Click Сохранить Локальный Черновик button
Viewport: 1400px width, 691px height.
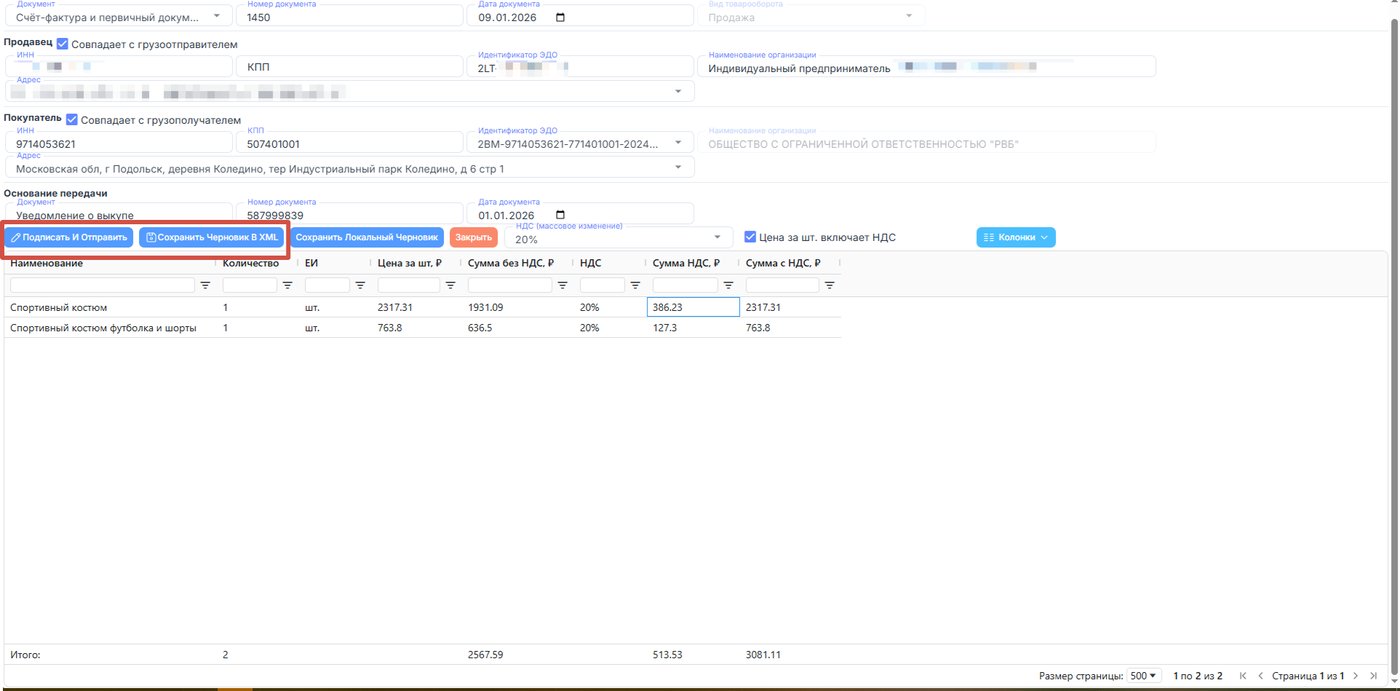367,237
